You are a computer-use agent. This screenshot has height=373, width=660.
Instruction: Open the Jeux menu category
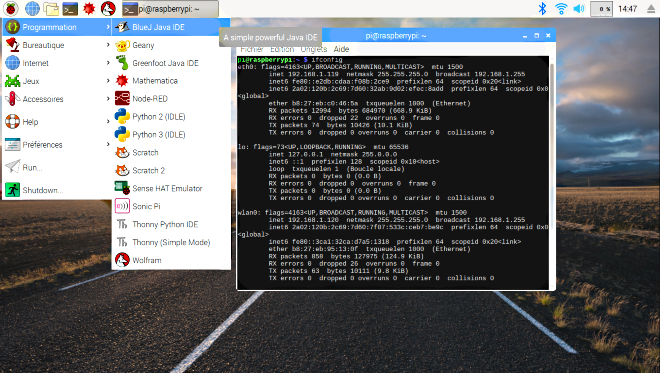[57, 81]
